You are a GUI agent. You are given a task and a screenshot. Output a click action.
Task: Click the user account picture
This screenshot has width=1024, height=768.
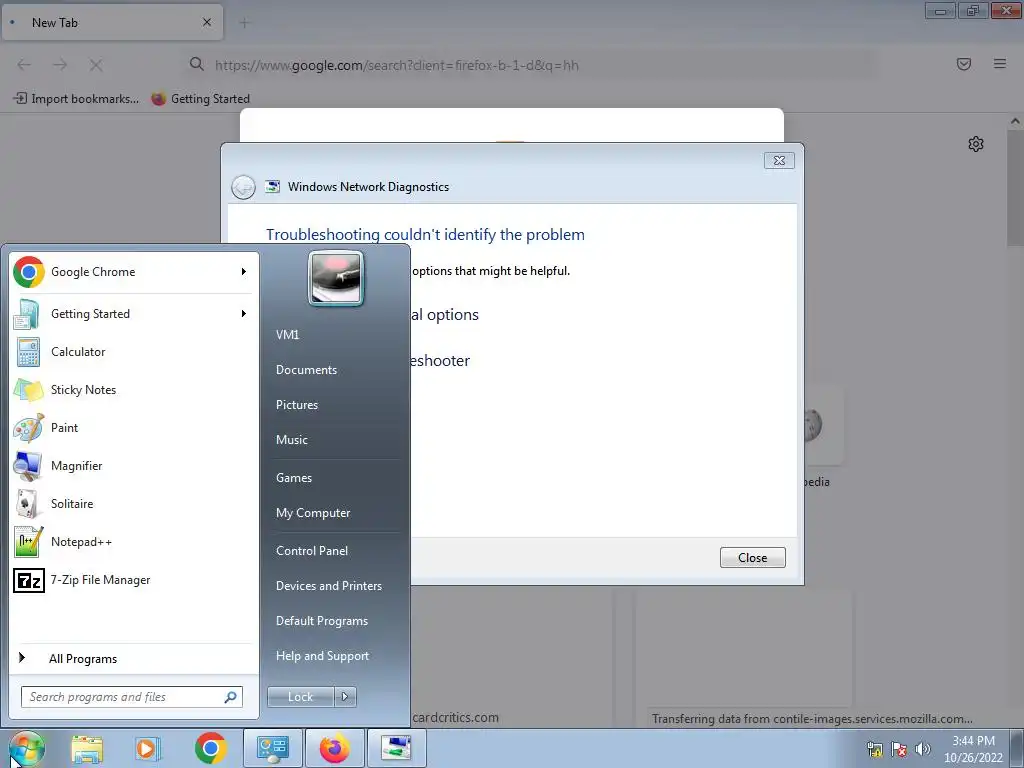pyautogui.click(x=336, y=278)
